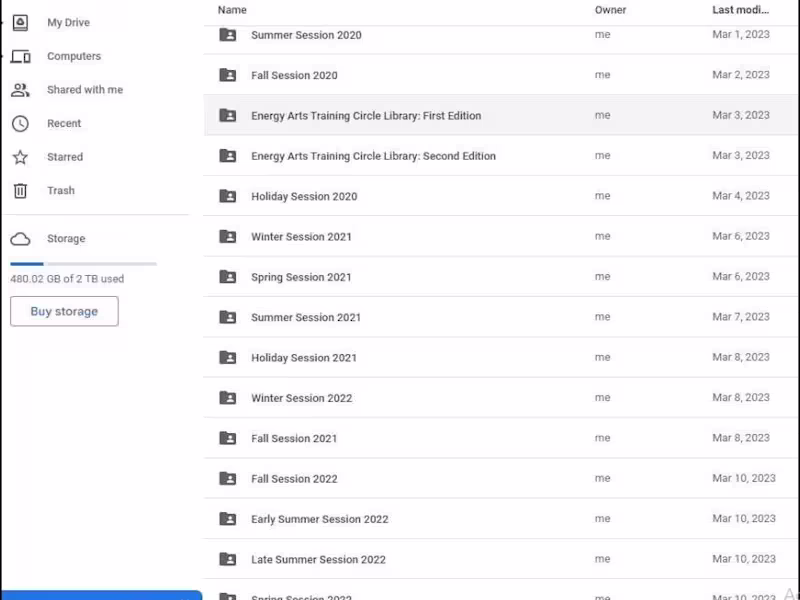
Task: Select Holiday Session 2020 folder icon
Action: click(x=228, y=196)
